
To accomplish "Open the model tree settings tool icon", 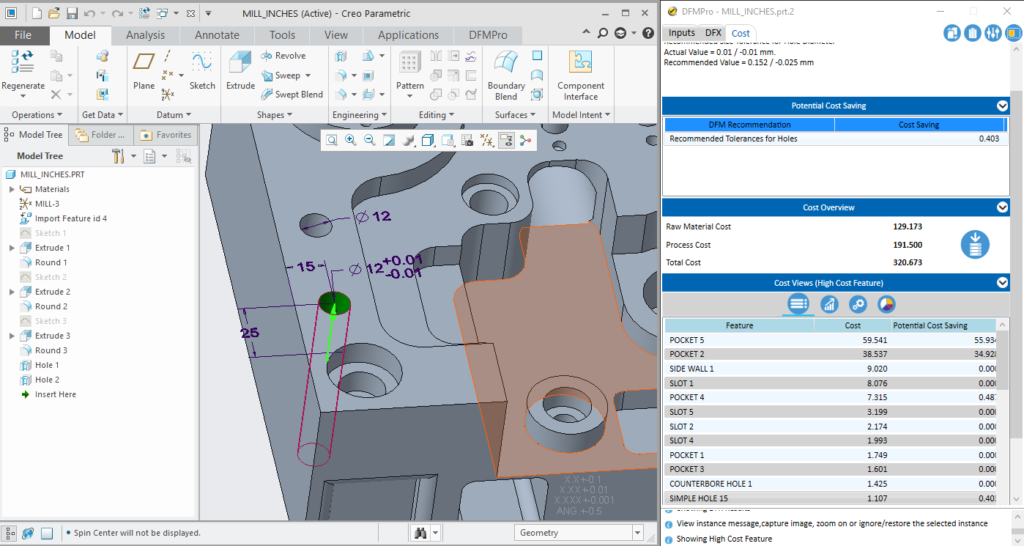I will click(118, 156).
